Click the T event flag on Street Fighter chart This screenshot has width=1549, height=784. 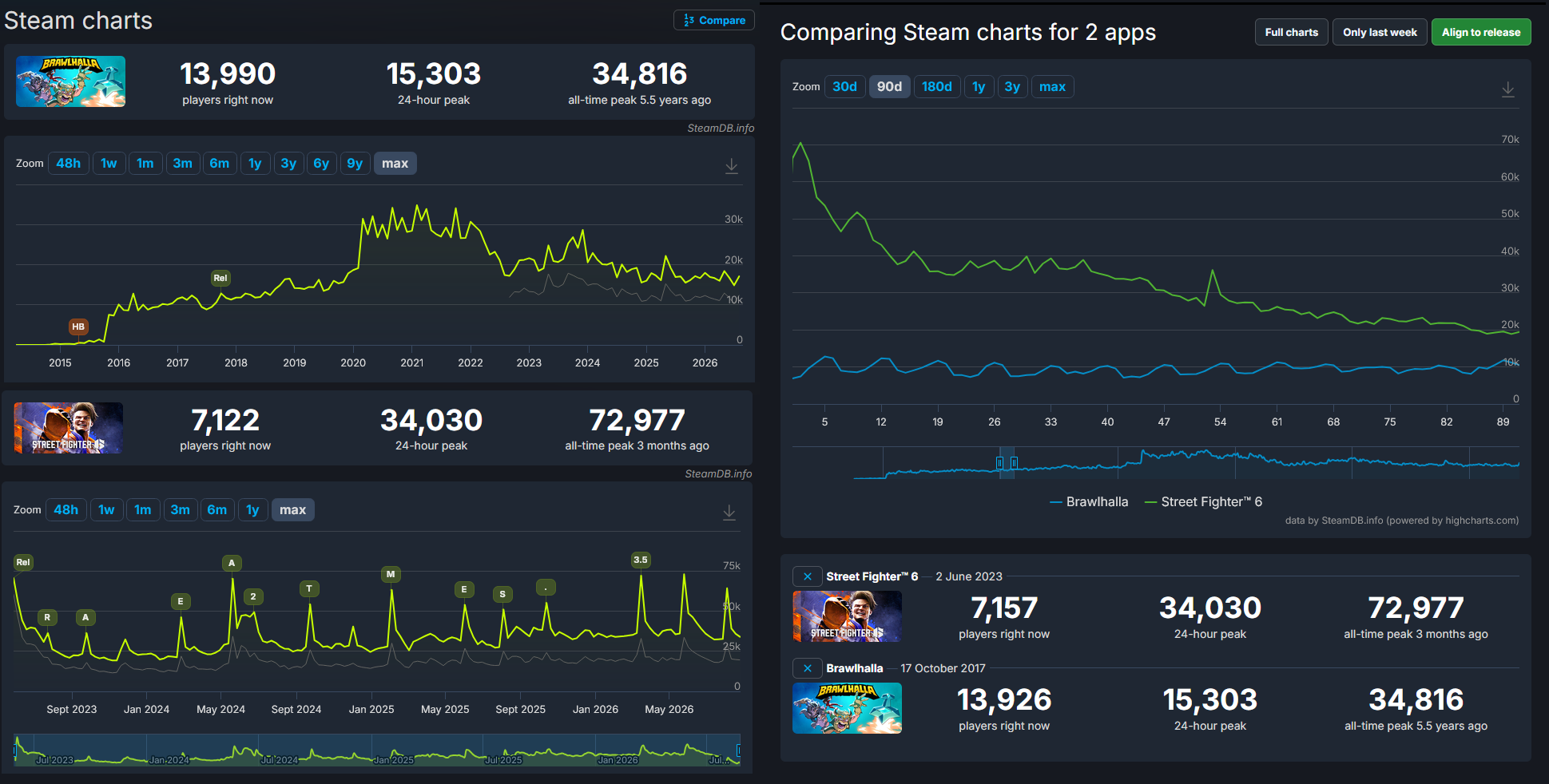point(309,588)
